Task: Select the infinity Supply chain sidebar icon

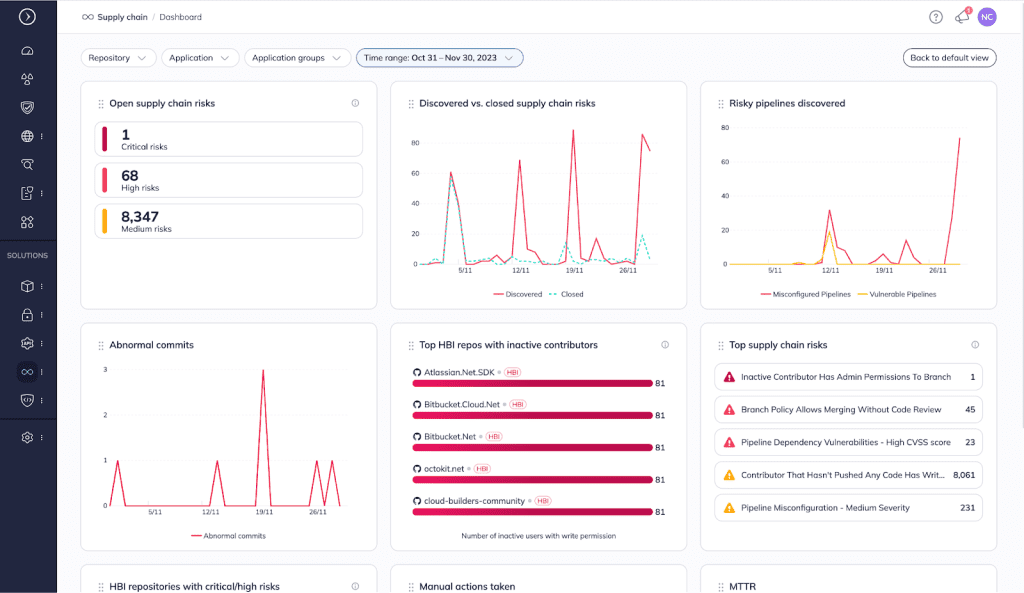Action: point(27,372)
